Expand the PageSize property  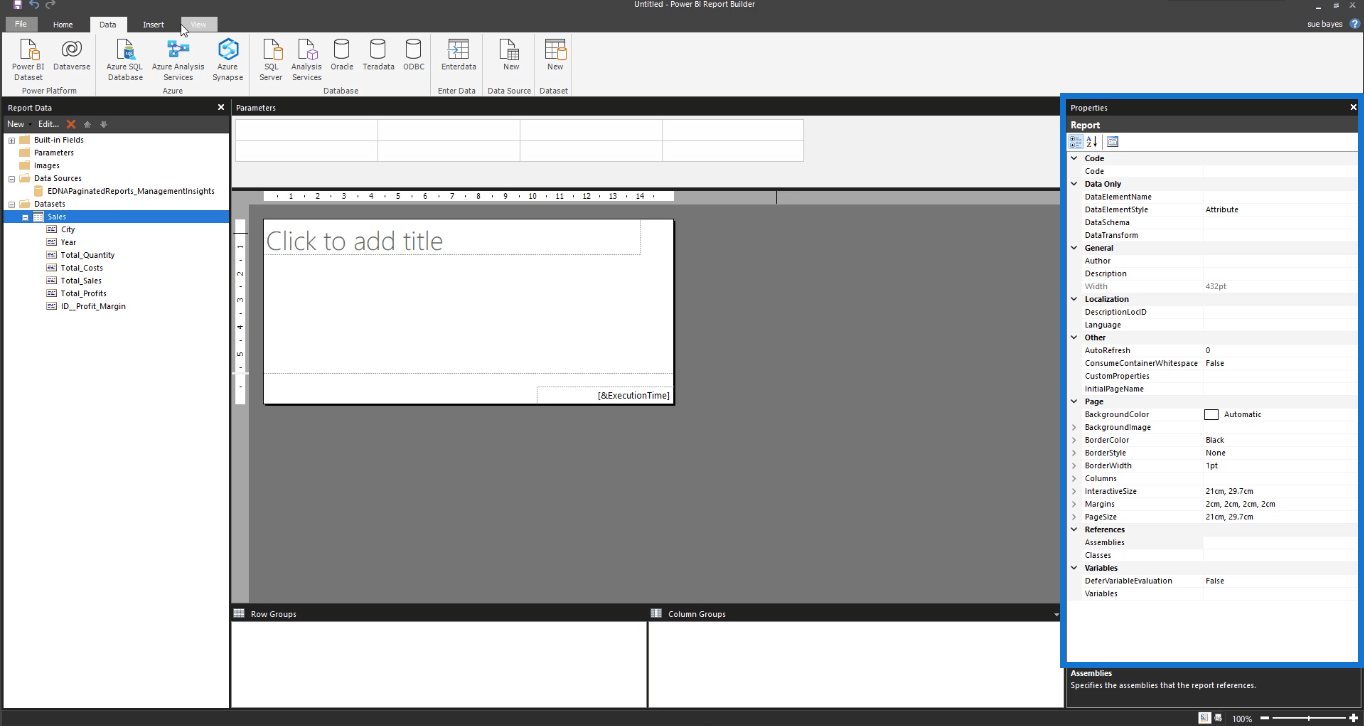pos(1074,517)
